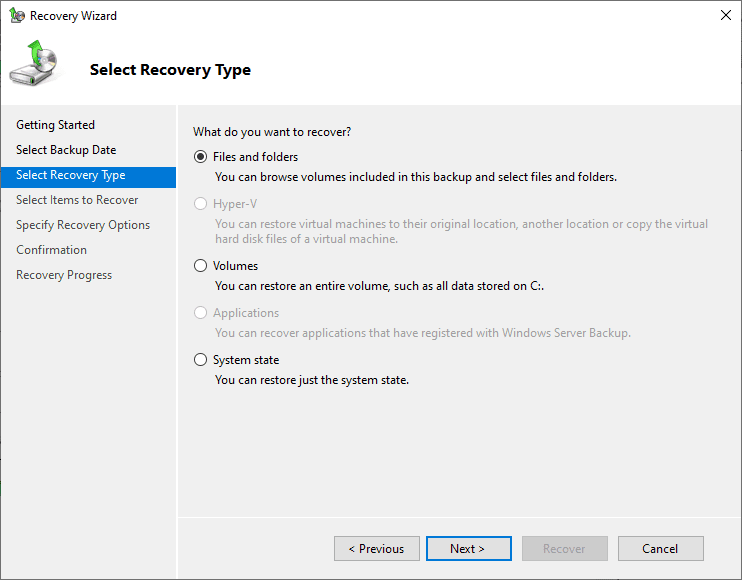Cancel the recovery wizard
The height and width of the screenshot is (580, 742).
point(660,548)
